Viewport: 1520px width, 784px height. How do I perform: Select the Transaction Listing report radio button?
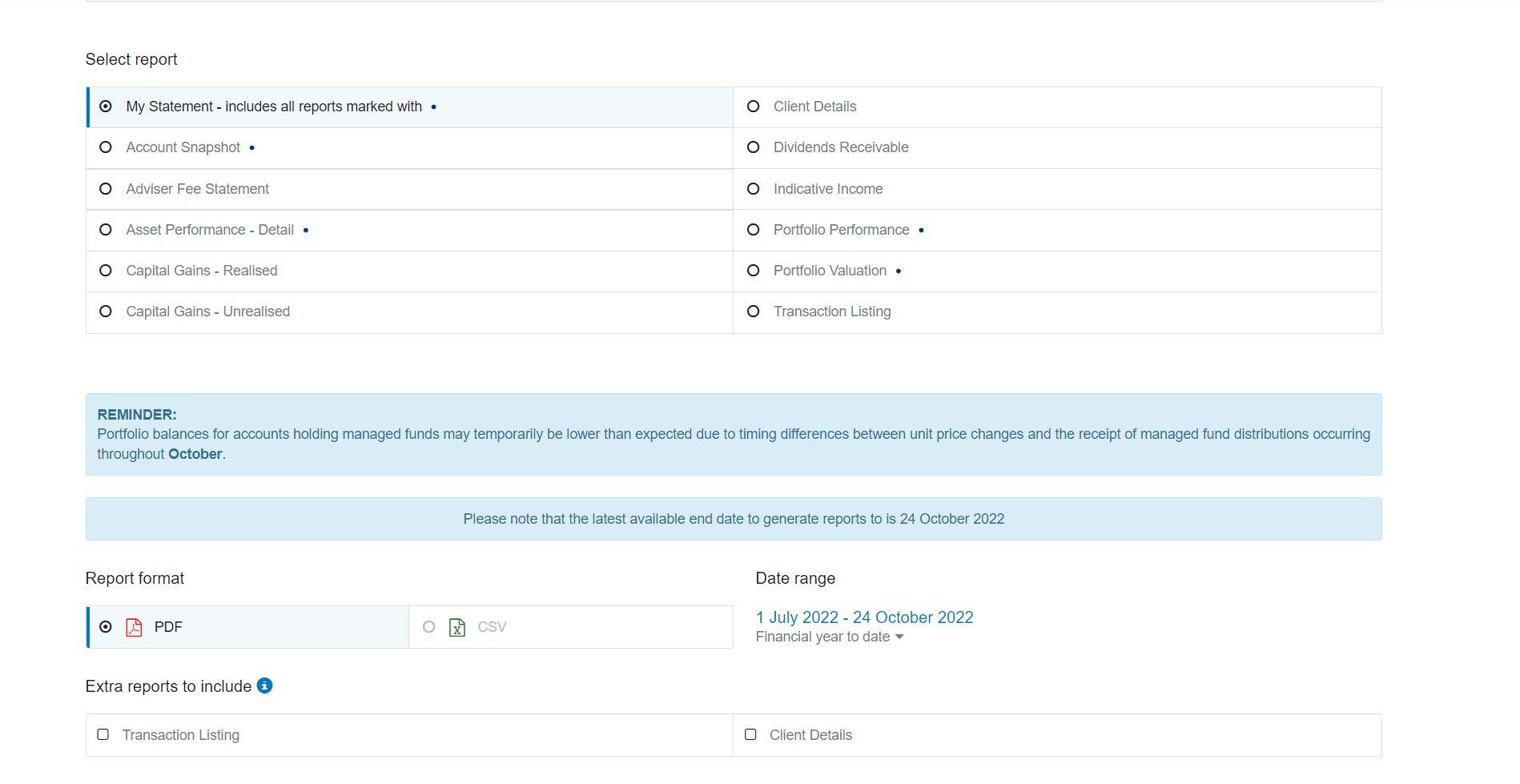(x=753, y=312)
